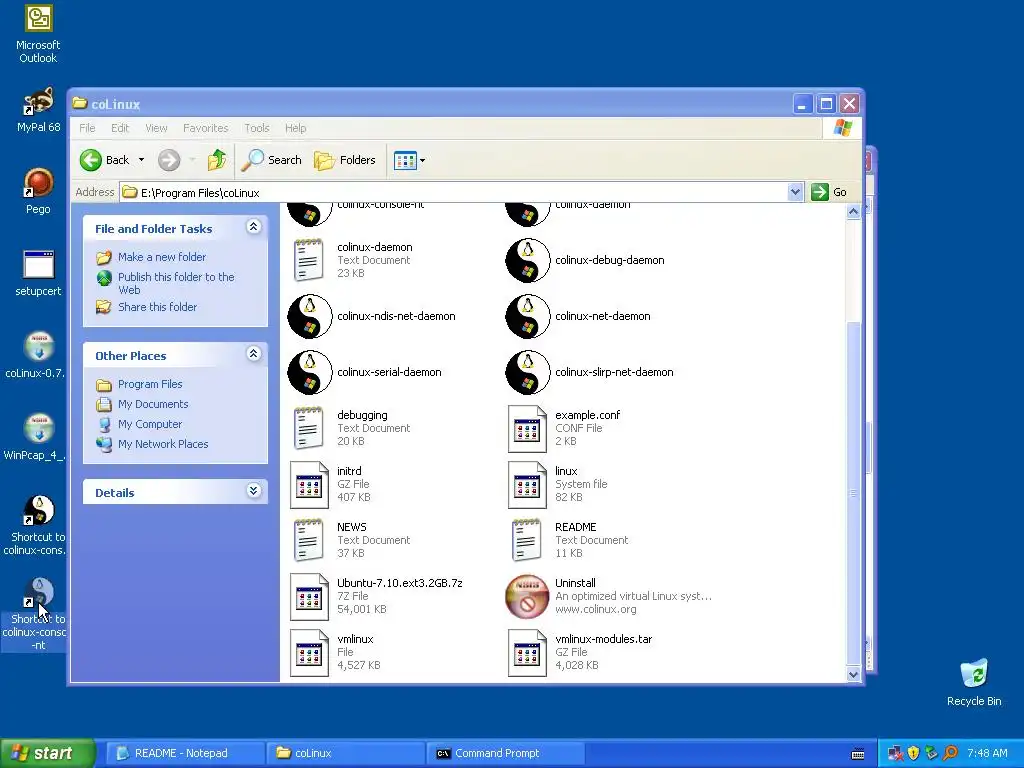Expand the Details panel
This screenshot has width=1024, height=768.
point(253,490)
